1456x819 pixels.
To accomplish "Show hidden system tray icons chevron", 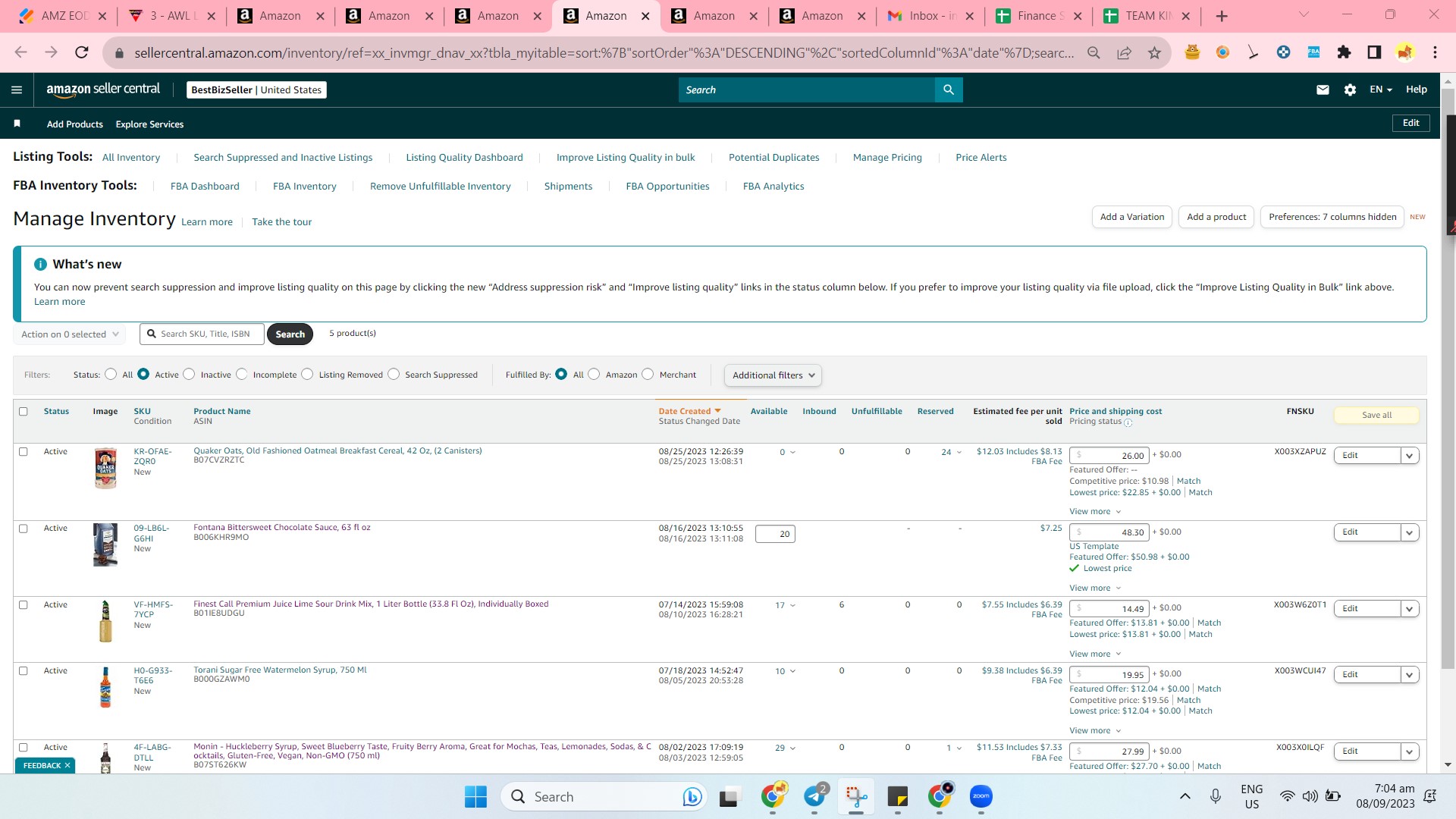I will point(1185,796).
